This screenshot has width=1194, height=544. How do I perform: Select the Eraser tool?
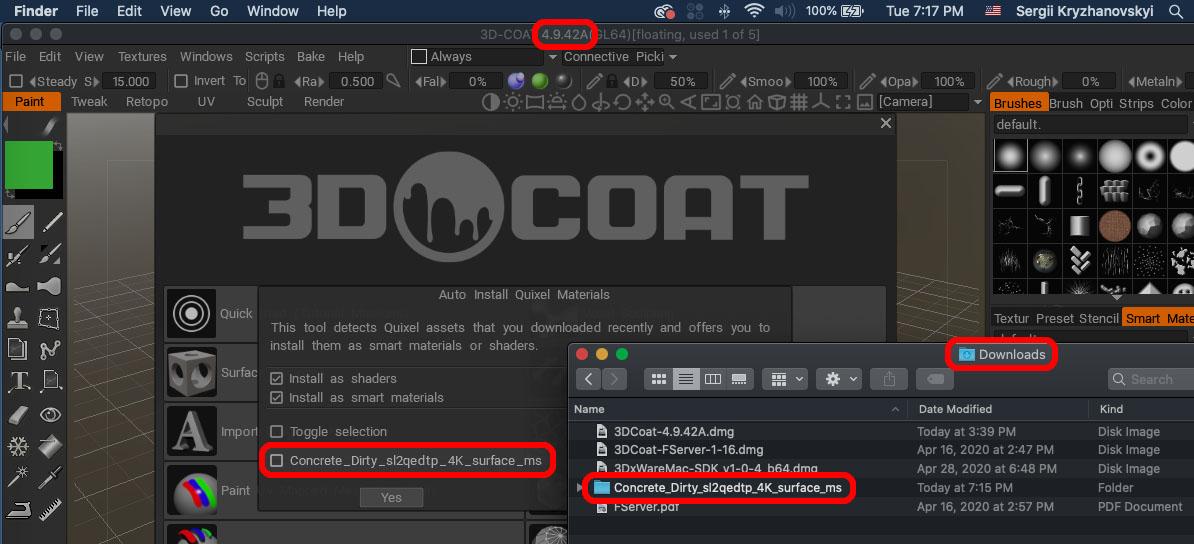(x=18, y=414)
